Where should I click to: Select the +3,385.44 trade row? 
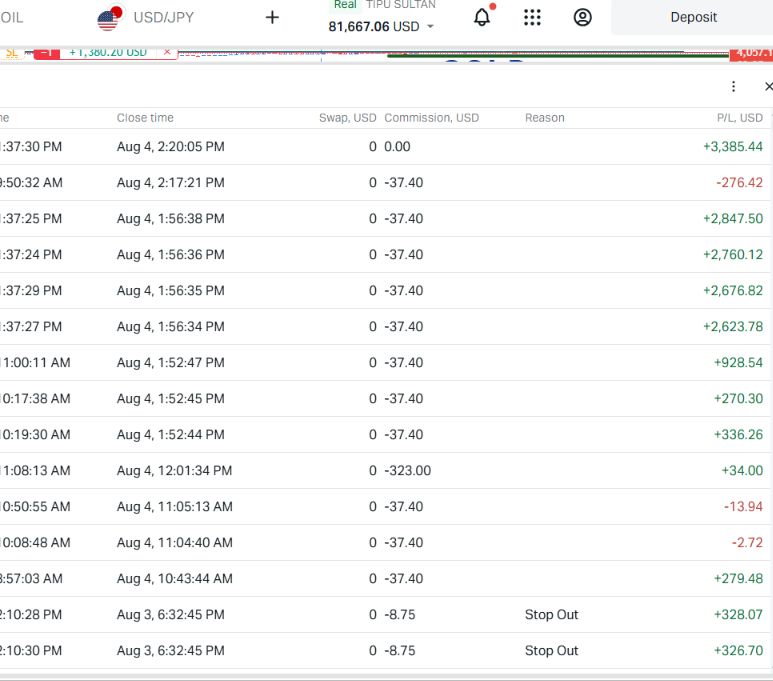386,146
